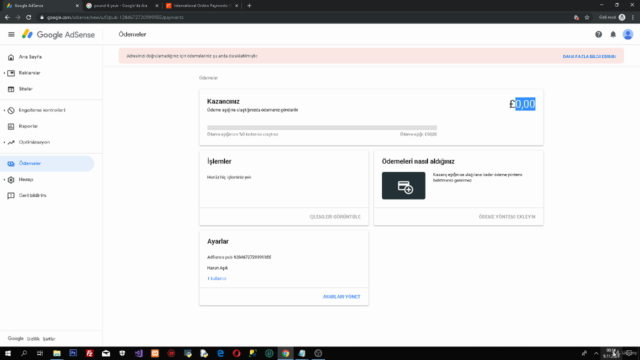Click AYARLARI YÖNET button
The height and width of the screenshot is (360, 640).
[342, 297]
